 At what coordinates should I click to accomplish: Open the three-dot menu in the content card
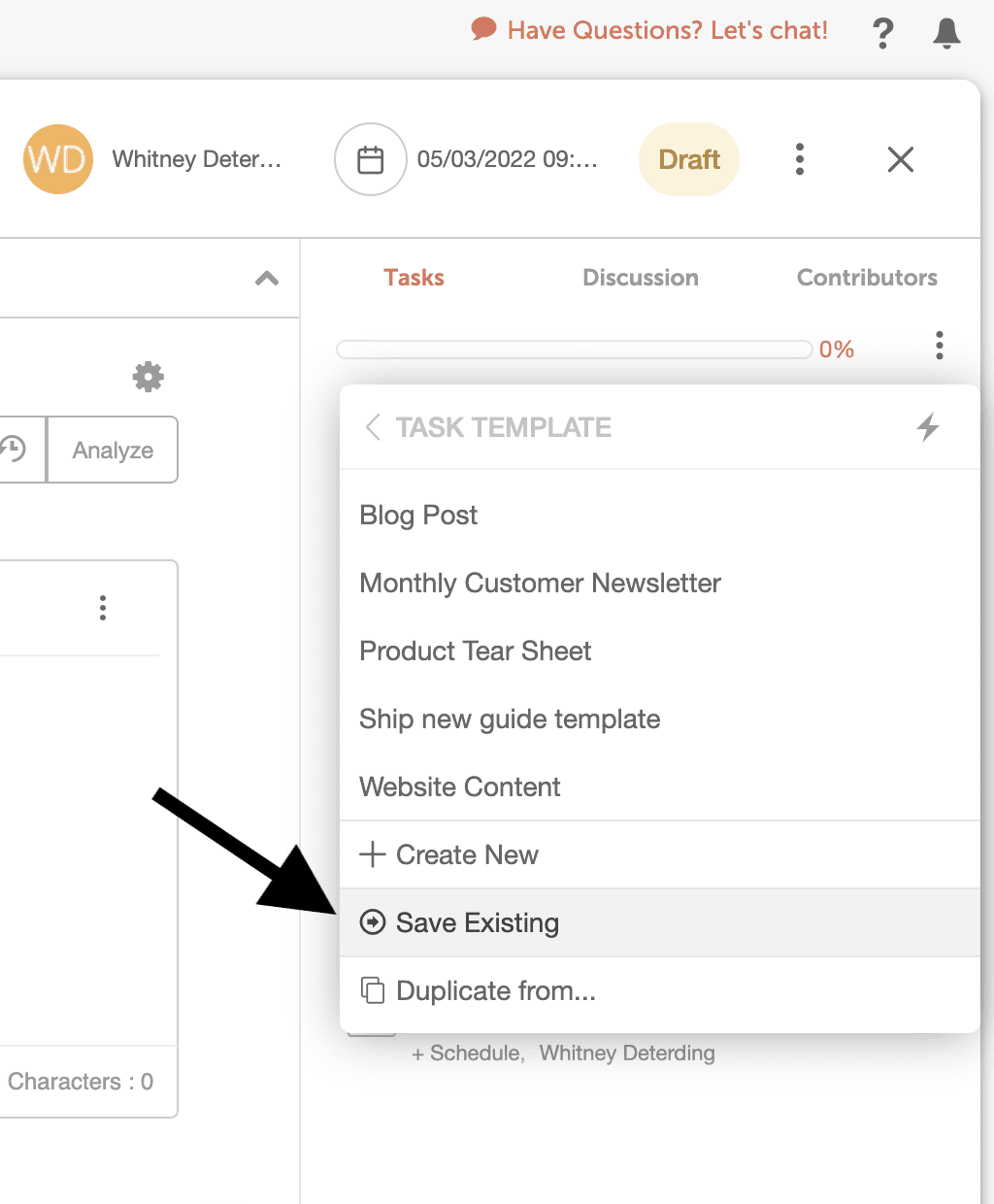[x=103, y=609]
